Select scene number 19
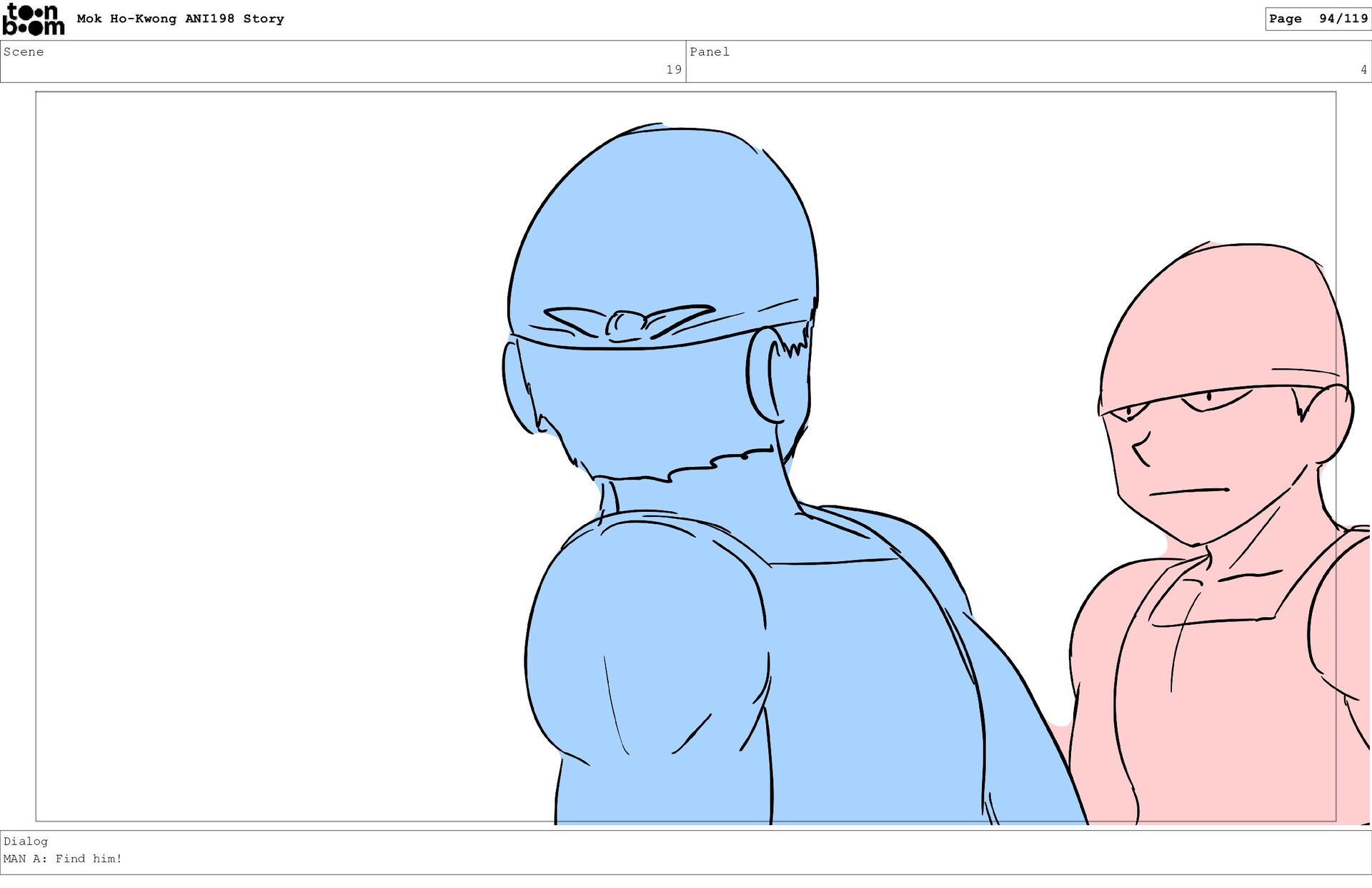Image resolution: width=1372 pixels, height=888 pixels. coord(673,69)
